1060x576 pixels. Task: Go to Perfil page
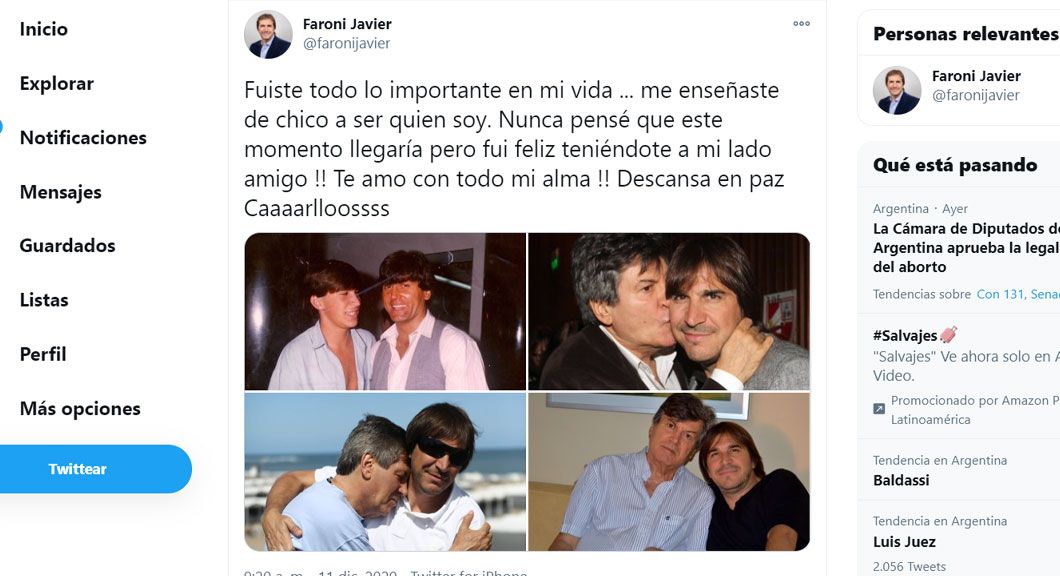43,354
